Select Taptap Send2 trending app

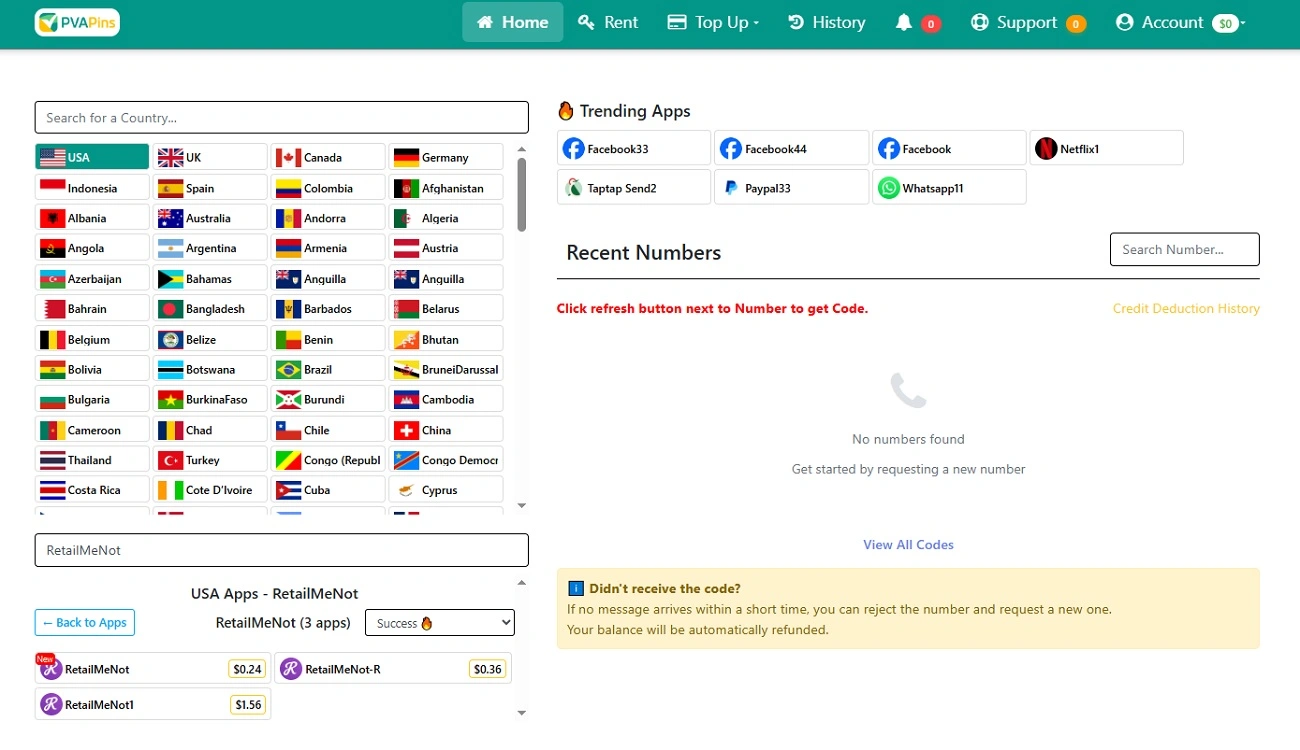pos(634,187)
